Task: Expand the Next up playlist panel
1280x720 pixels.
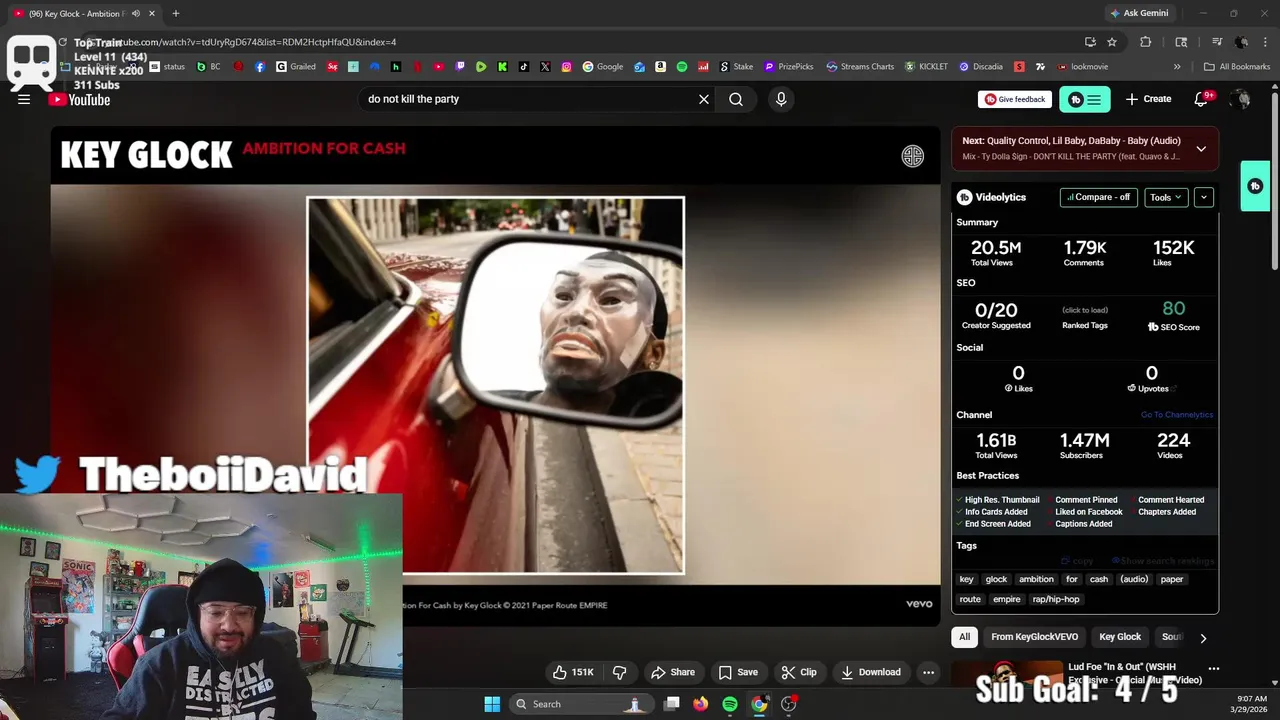Action: tap(1201, 149)
